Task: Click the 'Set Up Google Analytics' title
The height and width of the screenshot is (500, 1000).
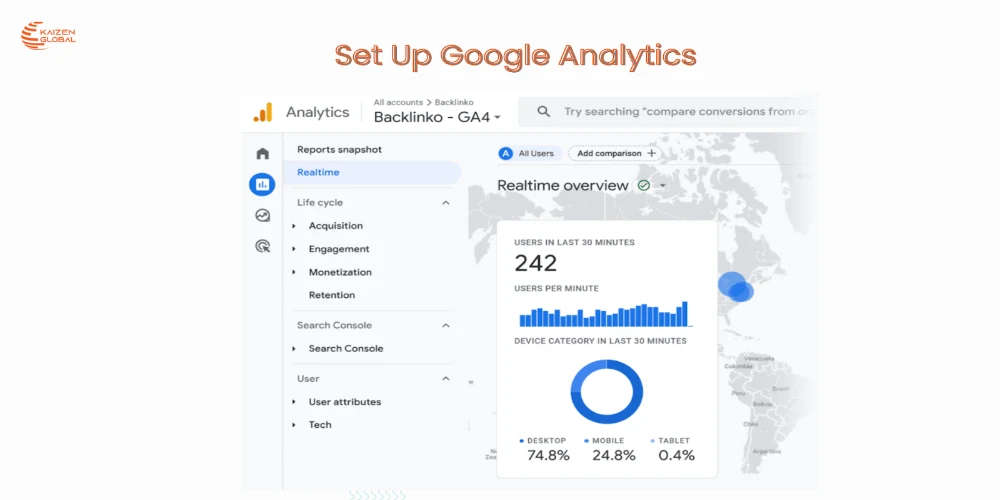Action: coord(515,56)
